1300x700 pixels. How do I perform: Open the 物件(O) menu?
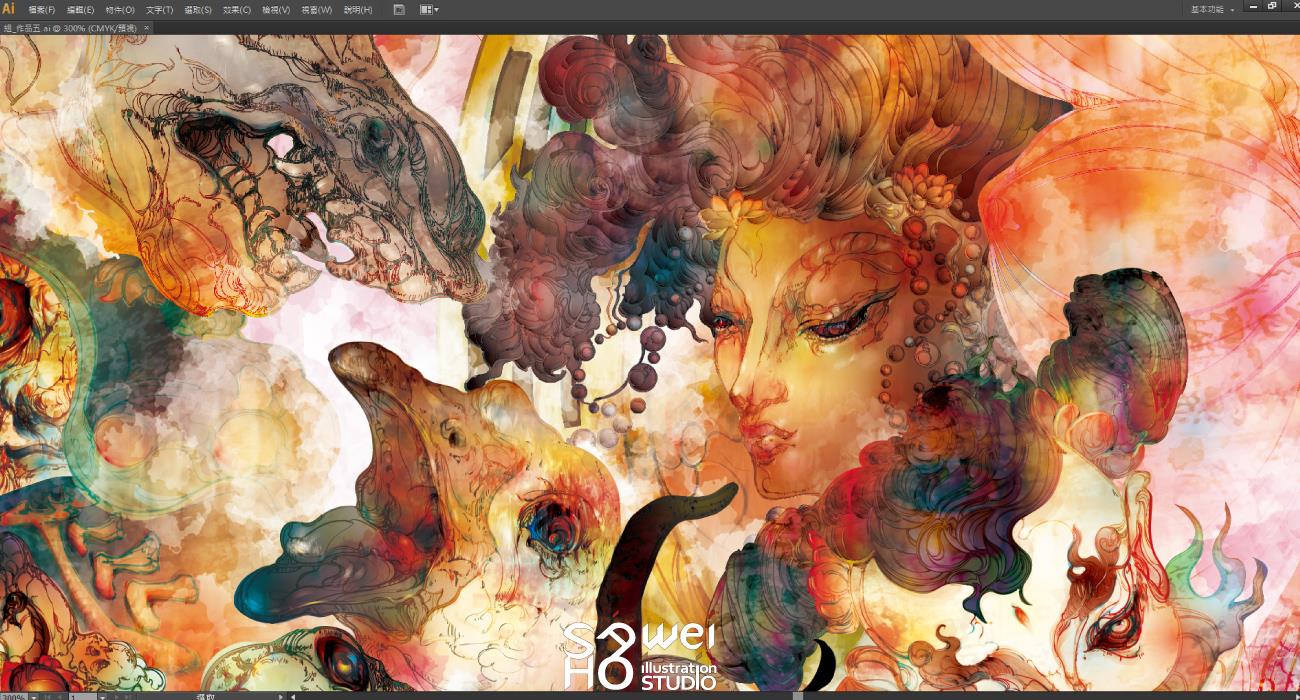[x=120, y=9]
